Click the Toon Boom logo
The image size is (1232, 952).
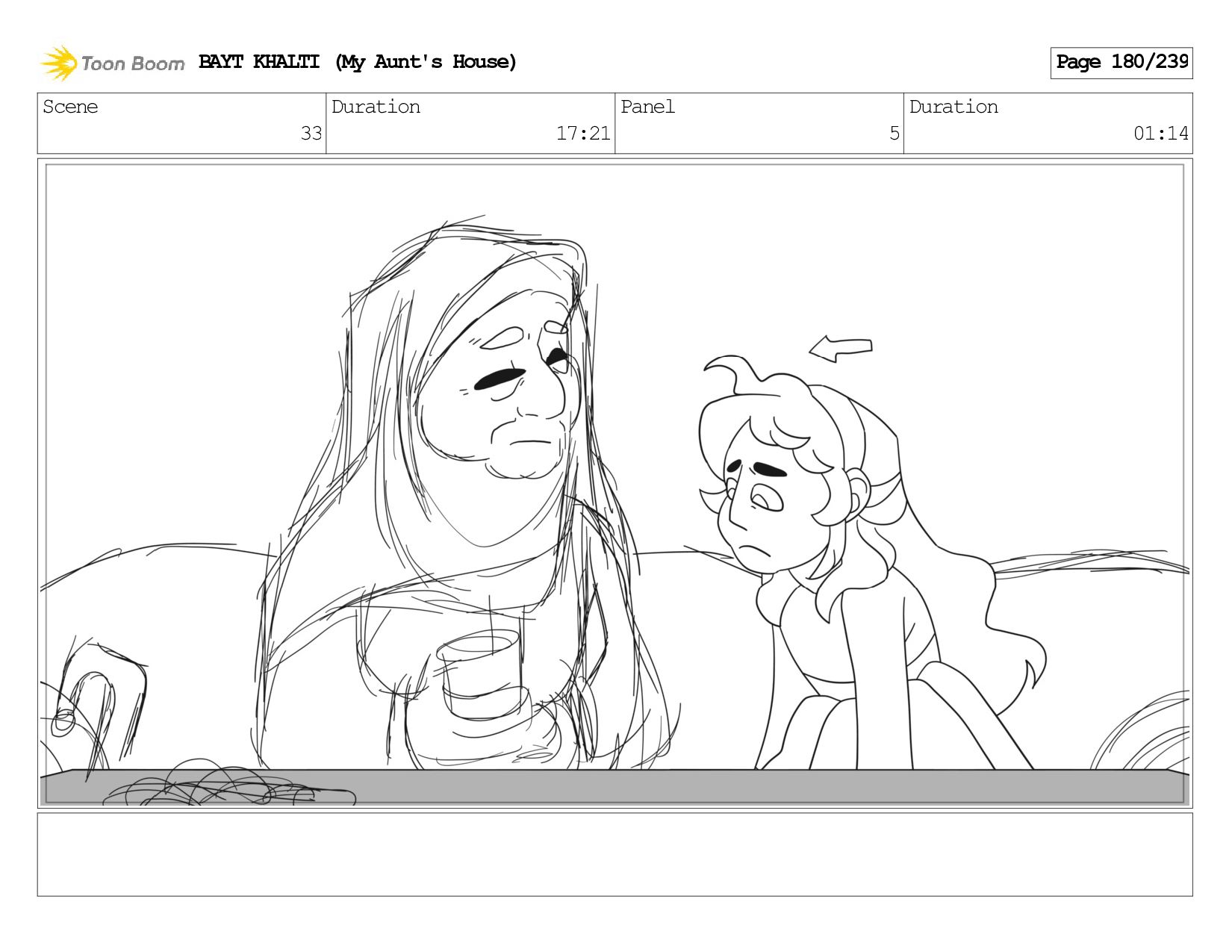[x=112, y=63]
